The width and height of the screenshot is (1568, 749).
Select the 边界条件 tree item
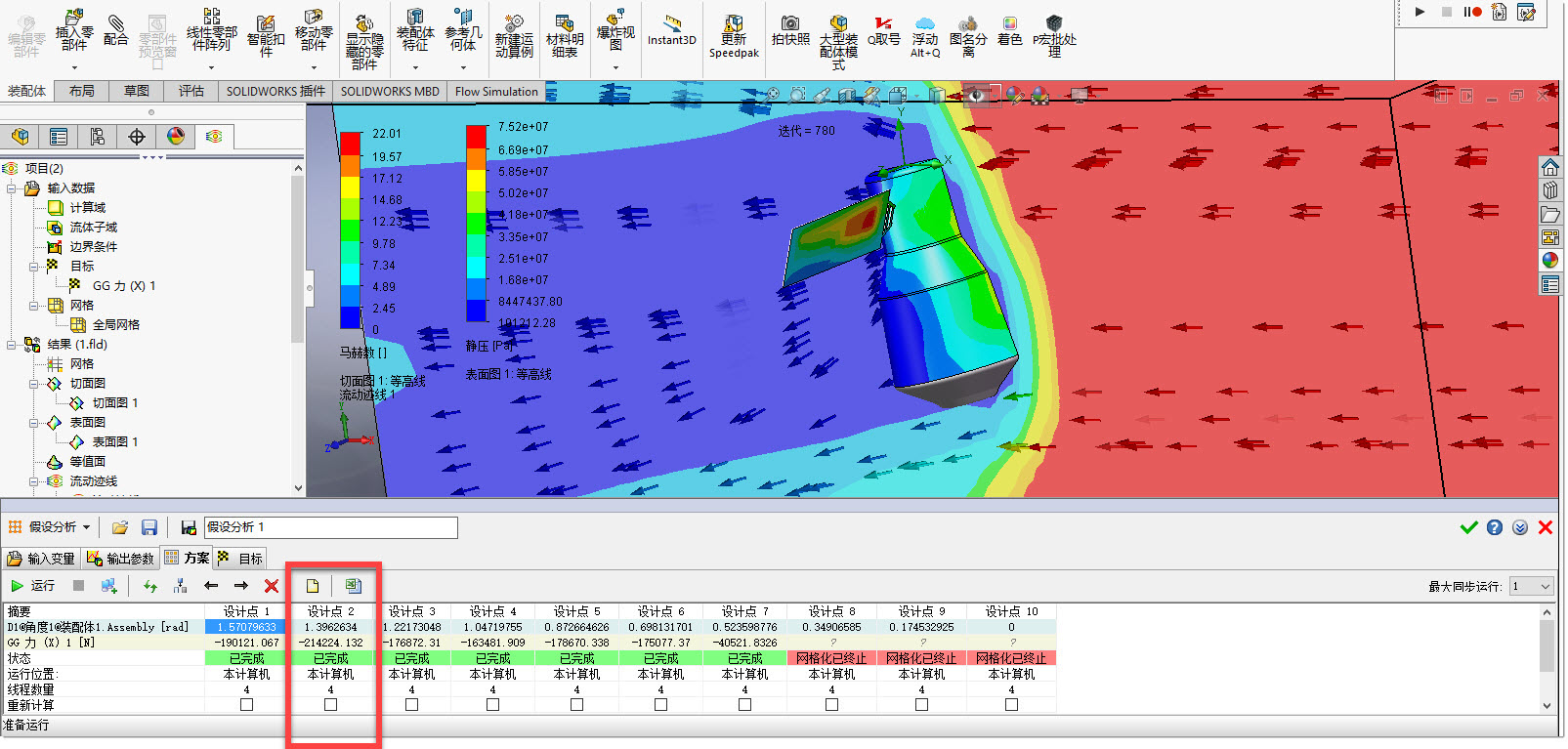point(93,247)
